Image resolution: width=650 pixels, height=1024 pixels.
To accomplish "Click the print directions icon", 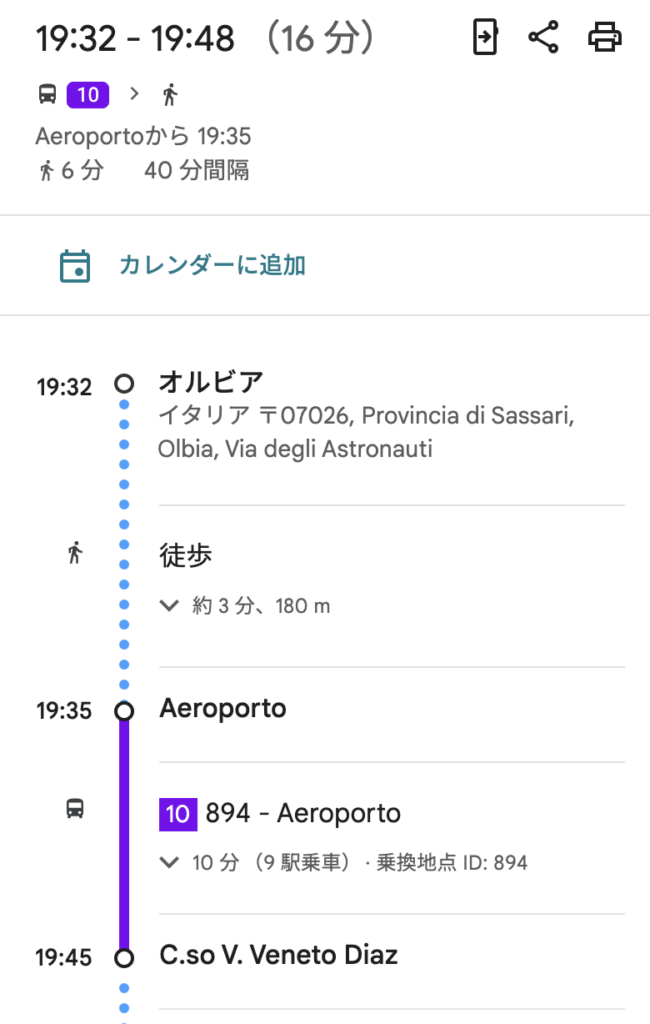I will (604, 38).
